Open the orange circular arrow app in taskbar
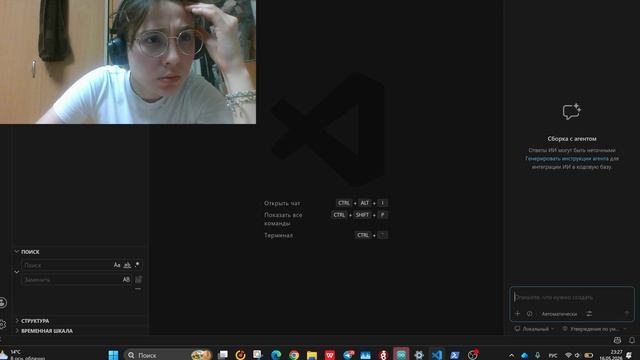640x360 pixels. coord(240,355)
